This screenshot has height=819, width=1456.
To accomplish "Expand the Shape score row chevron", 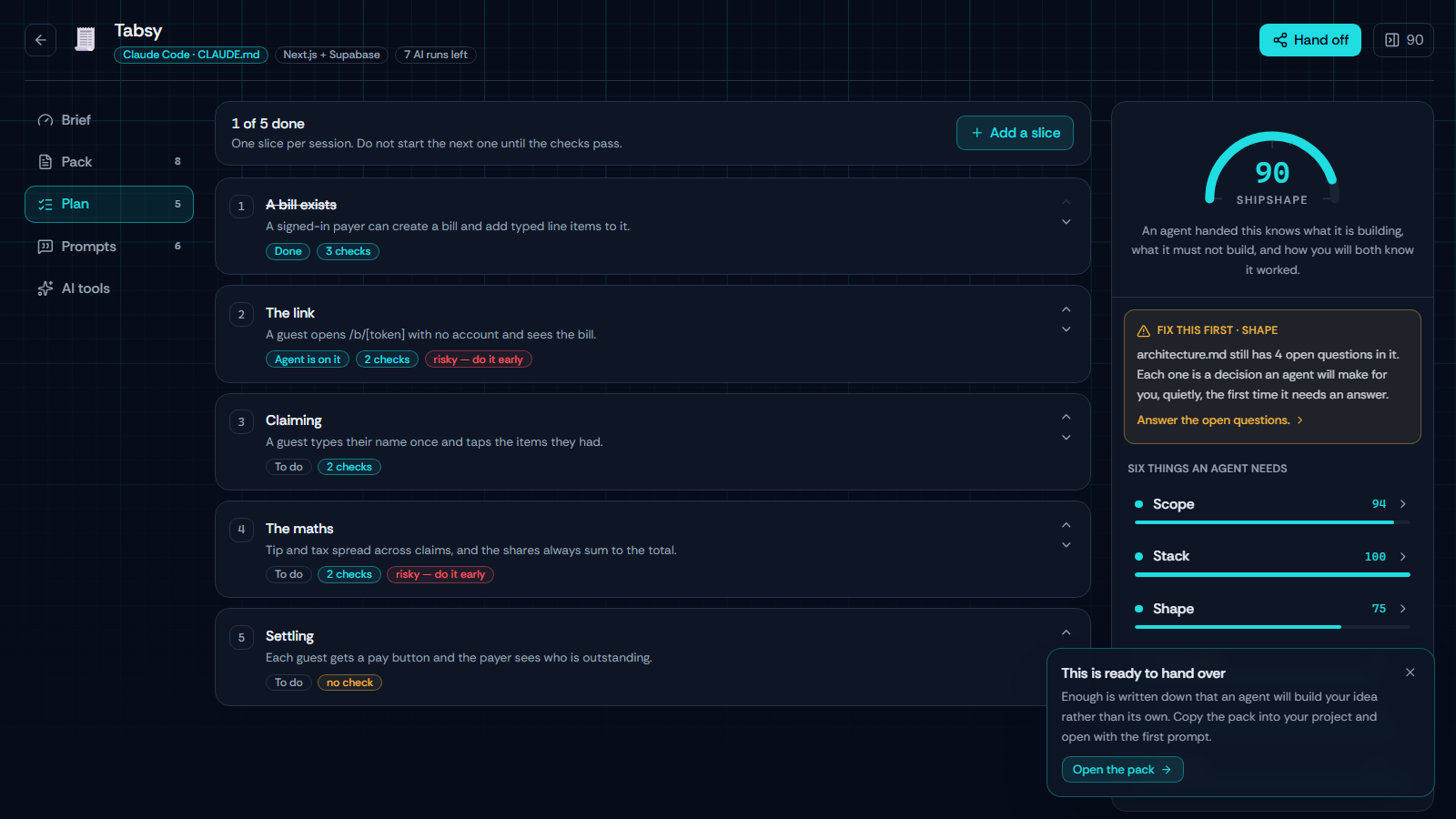I will (x=1402, y=609).
